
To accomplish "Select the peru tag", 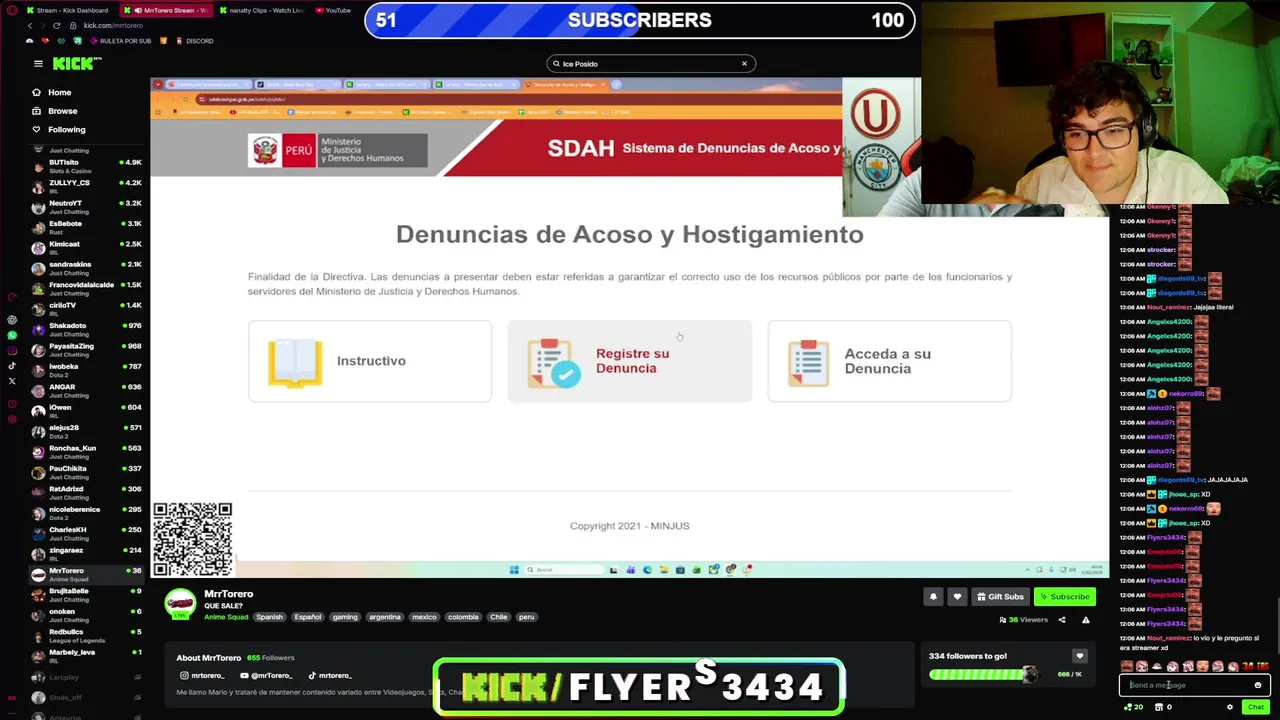I will (527, 617).
